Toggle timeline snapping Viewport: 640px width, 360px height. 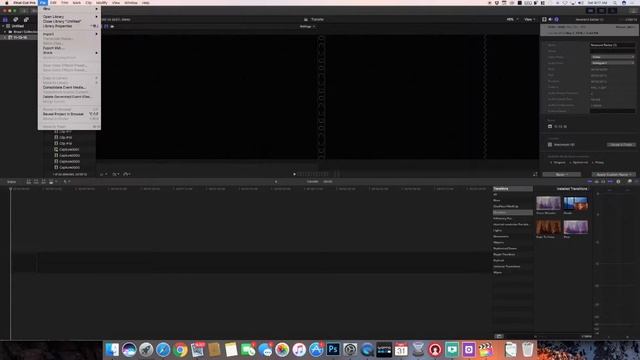click(610, 182)
